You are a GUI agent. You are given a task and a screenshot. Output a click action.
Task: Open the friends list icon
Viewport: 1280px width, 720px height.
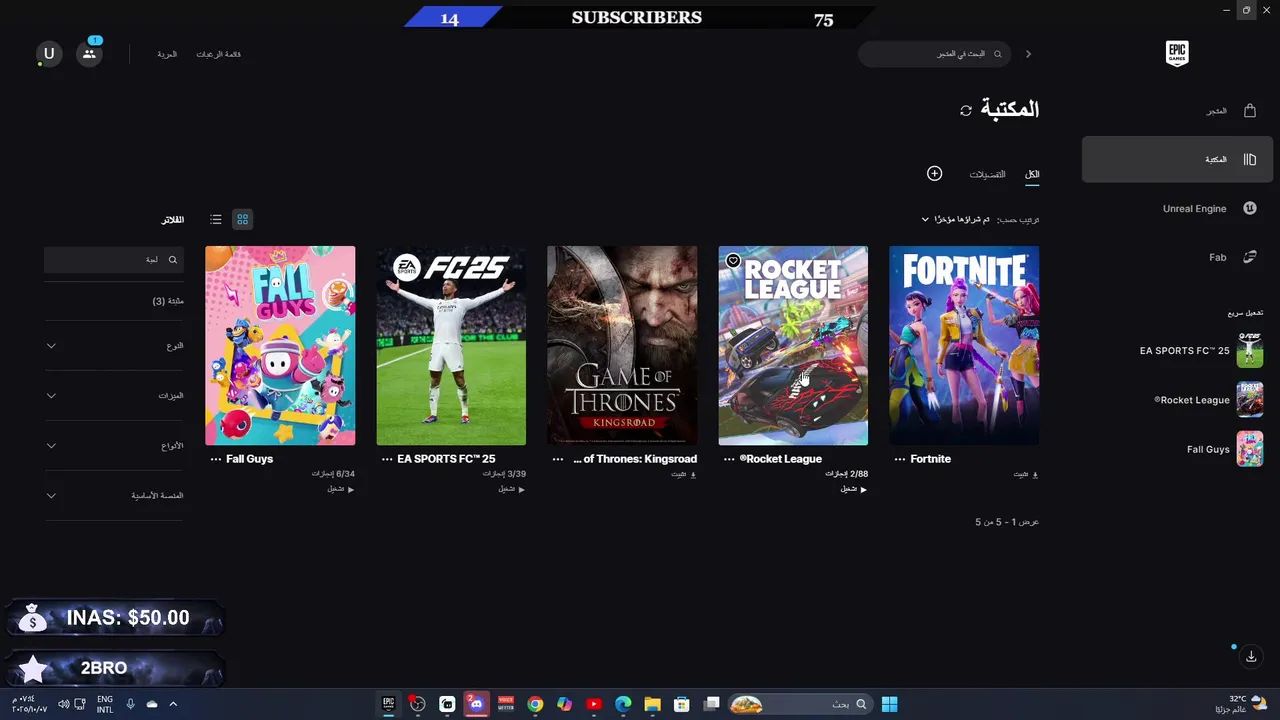click(x=89, y=54)
